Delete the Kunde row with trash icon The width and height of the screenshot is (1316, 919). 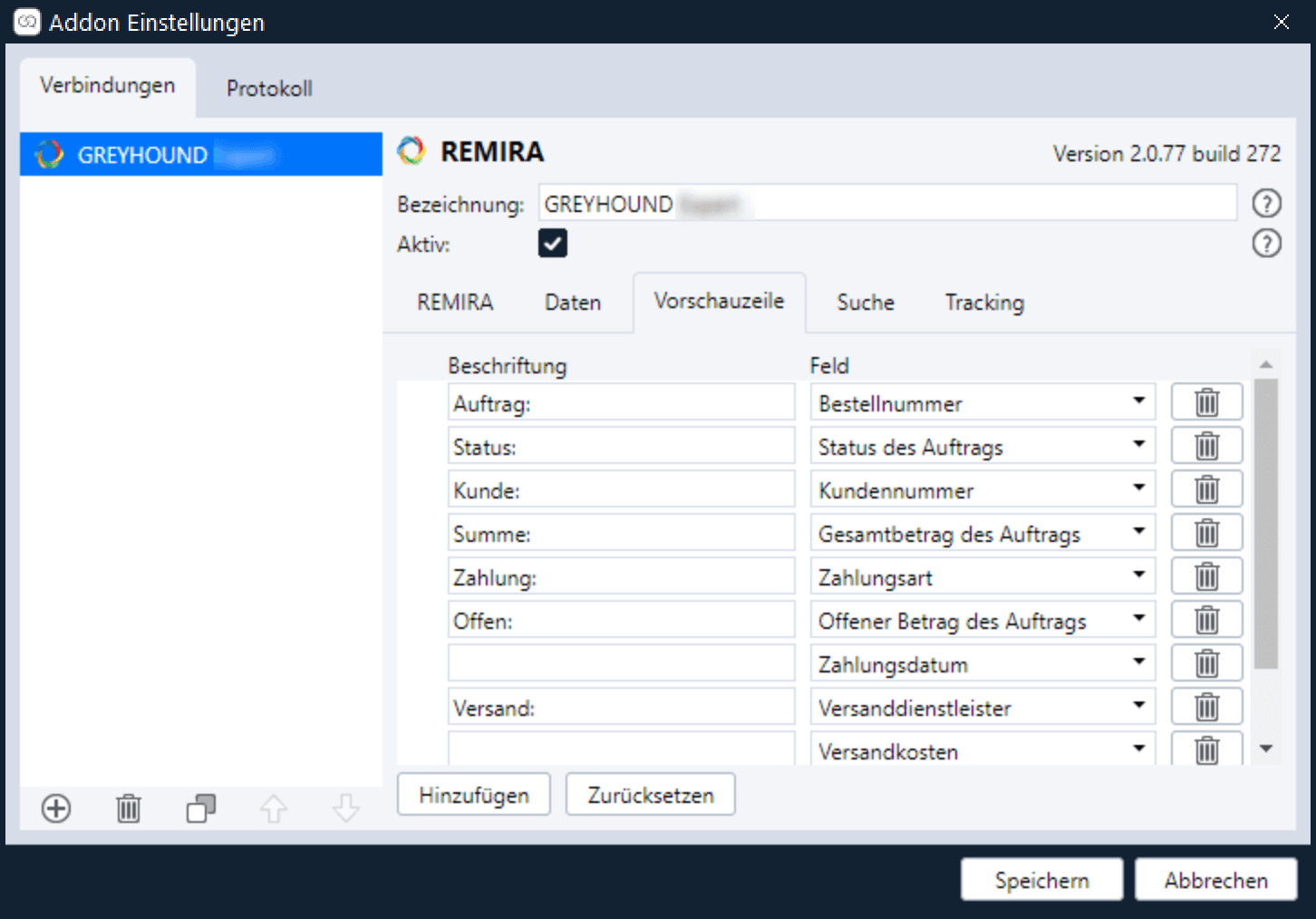pyautogui.click(x=1206, y=489)
